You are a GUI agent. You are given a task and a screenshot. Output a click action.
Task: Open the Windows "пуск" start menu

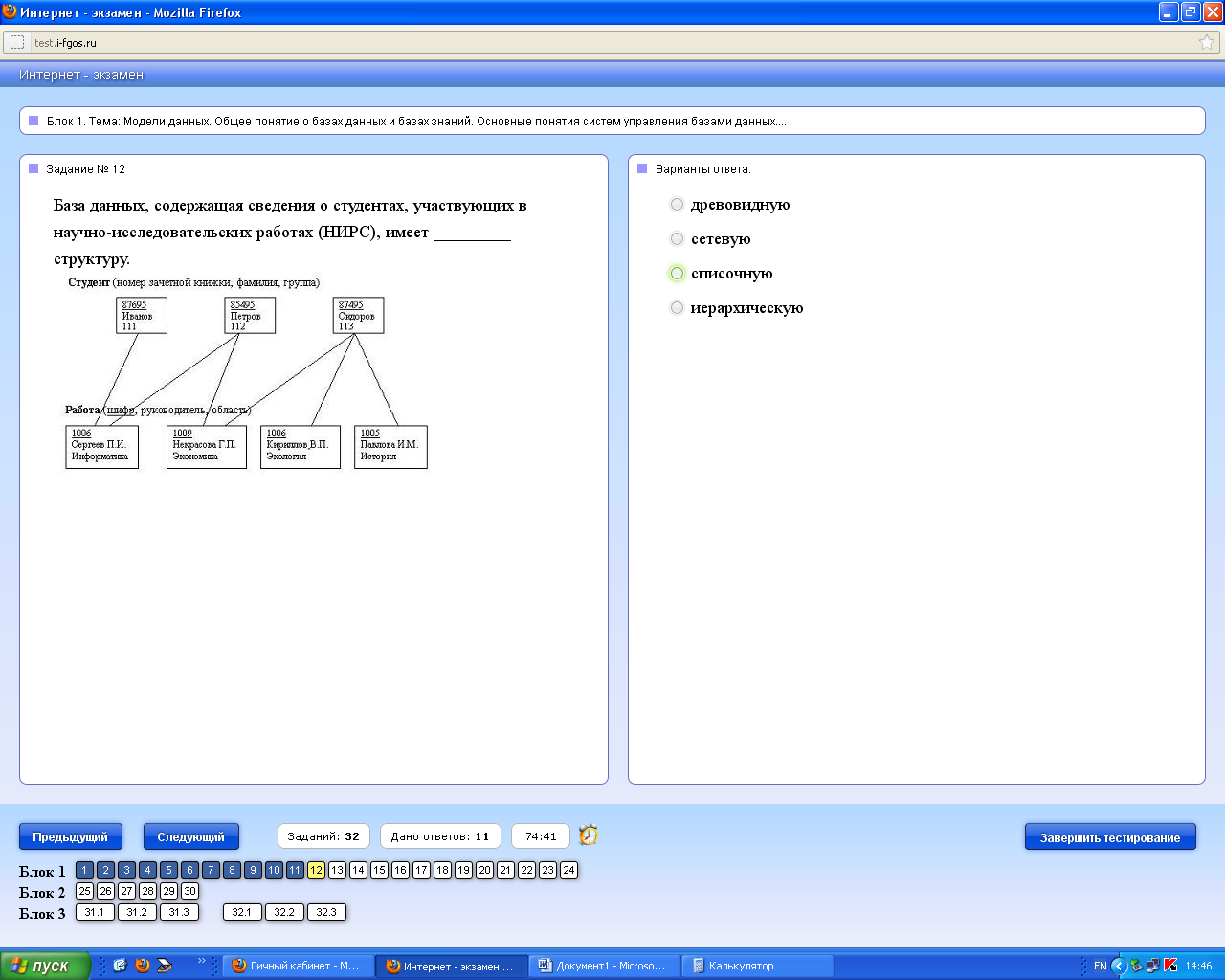coord(45,966)
